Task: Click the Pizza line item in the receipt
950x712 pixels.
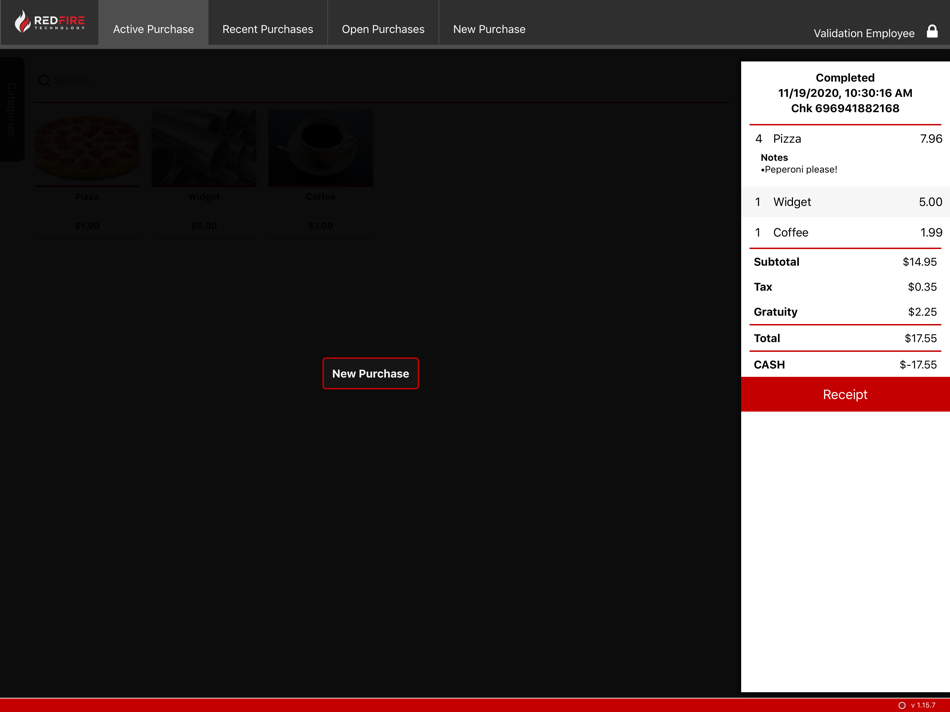Action: pos(845,139)
